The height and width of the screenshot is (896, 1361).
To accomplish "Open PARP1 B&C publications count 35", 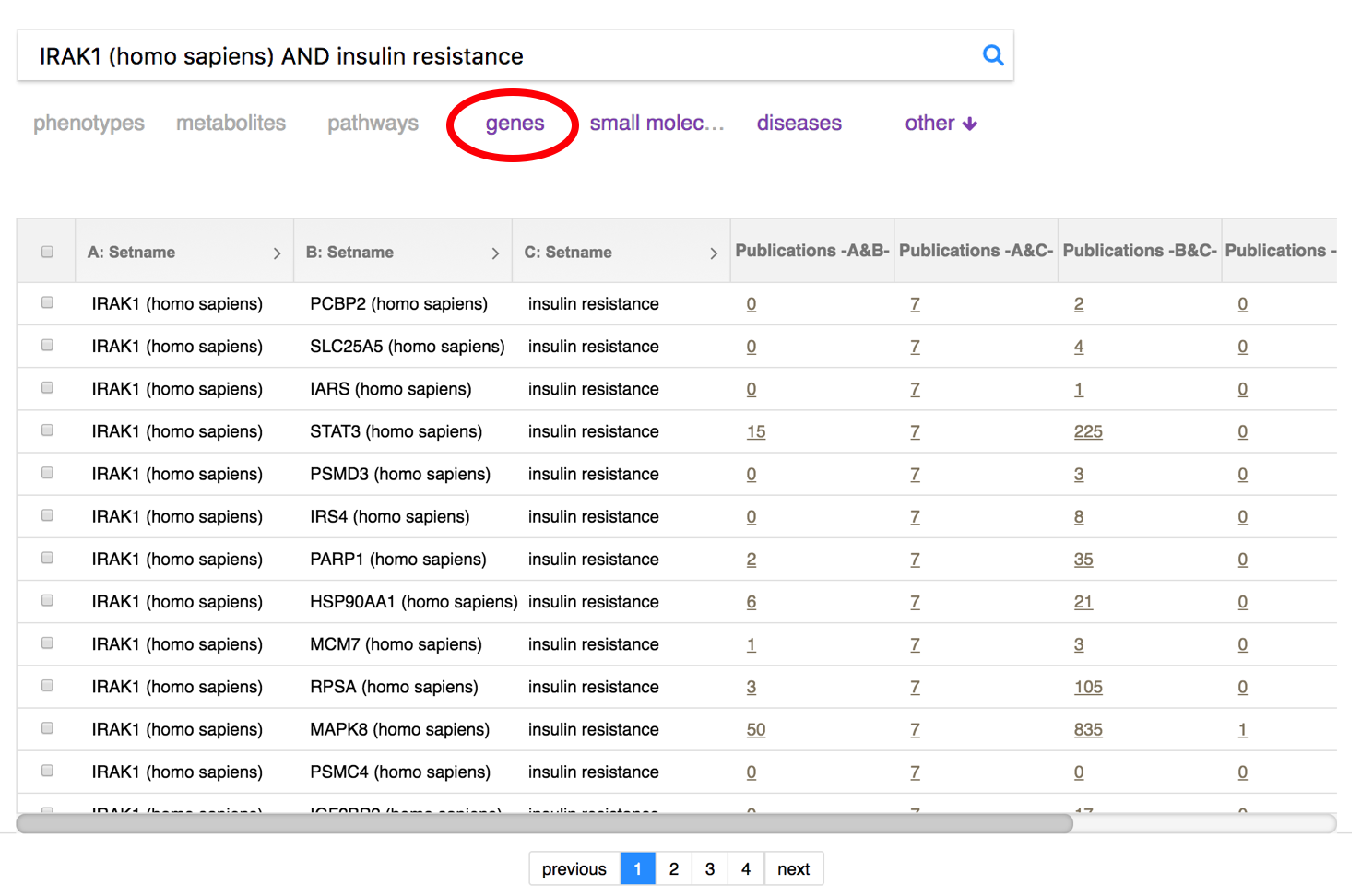I will pyautogui.click(x=1083, y=560).
